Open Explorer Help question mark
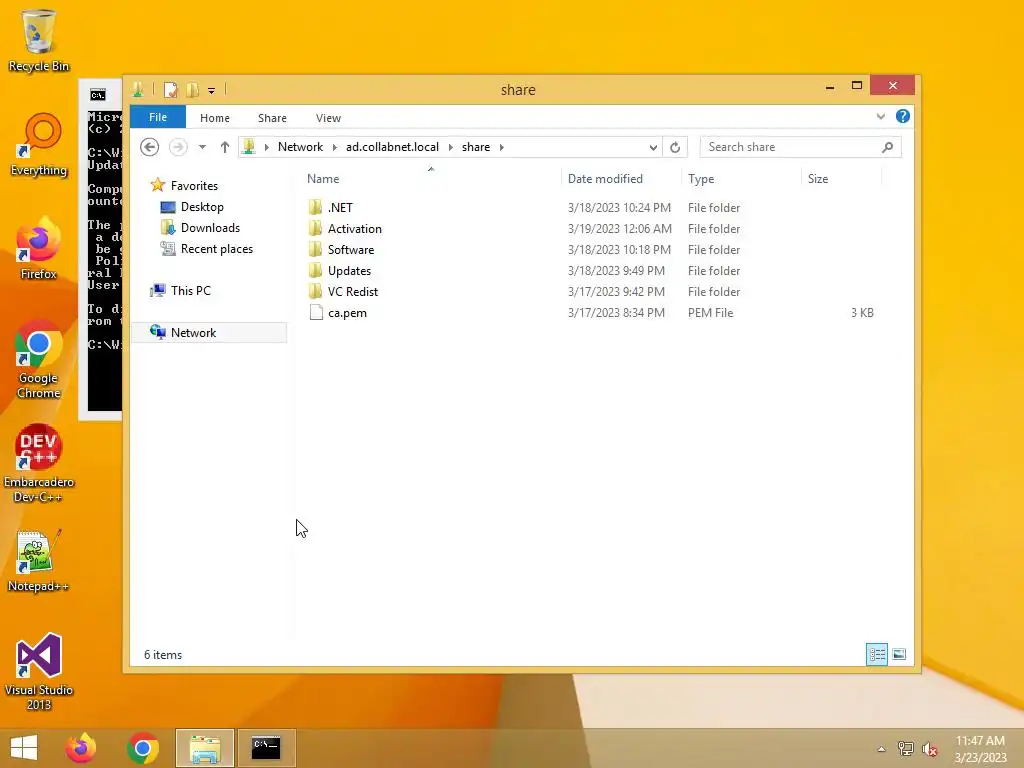The image size is (1024, 768). tap(903, 116)
